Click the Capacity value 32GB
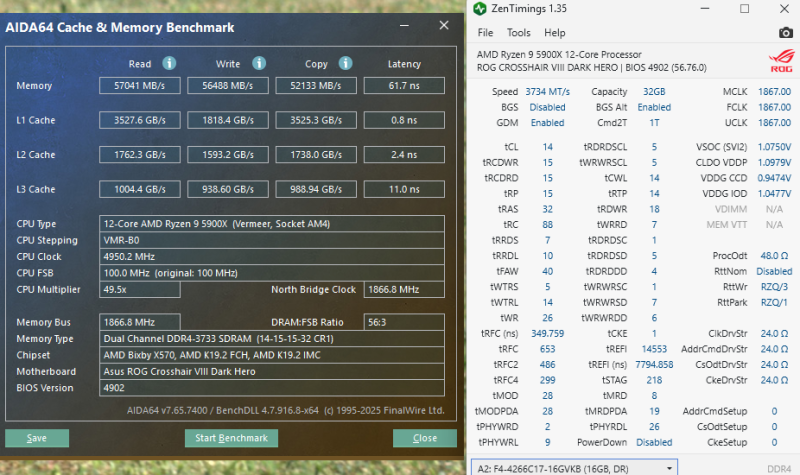Image resolution: width=800 pixels, height=475 pixels. [x=654, y=91]
